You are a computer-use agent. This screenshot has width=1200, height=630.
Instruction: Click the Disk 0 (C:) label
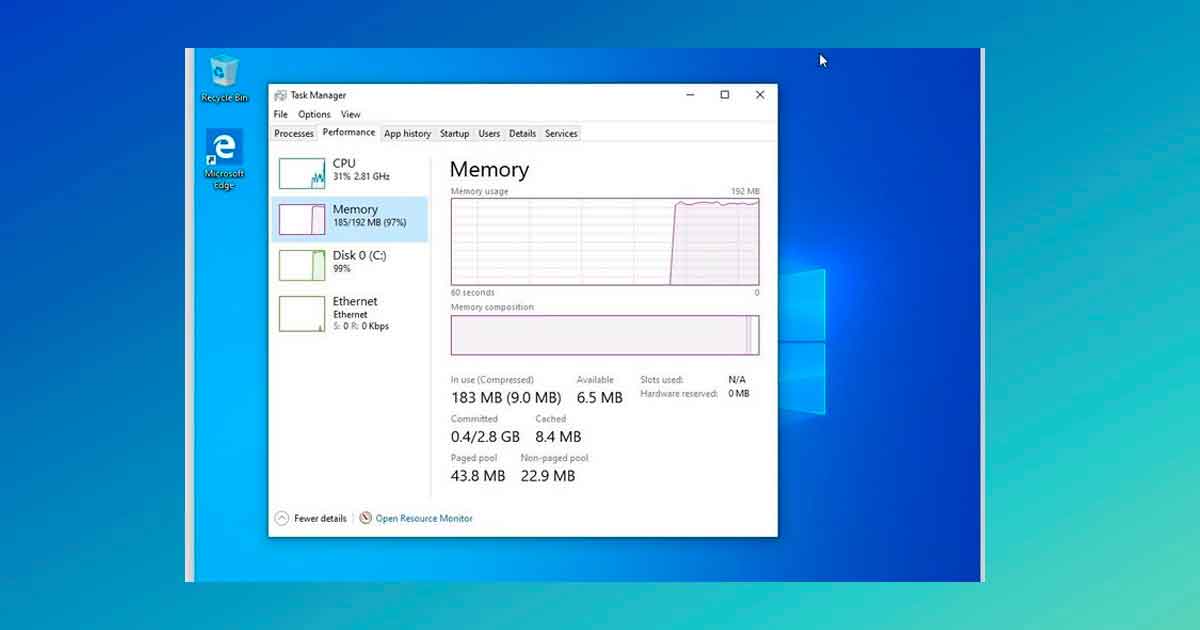point(359,256)
